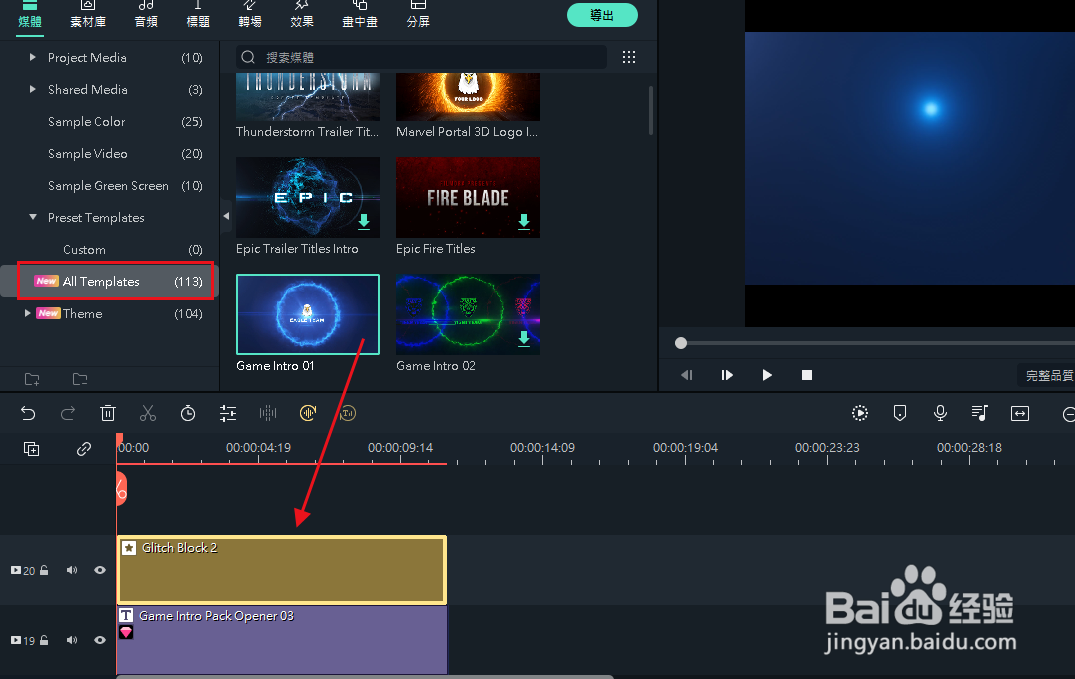Viewport: 1075px width, 679px height.
Task: Add a marker with the shield icon
Action: coord(900,413)
